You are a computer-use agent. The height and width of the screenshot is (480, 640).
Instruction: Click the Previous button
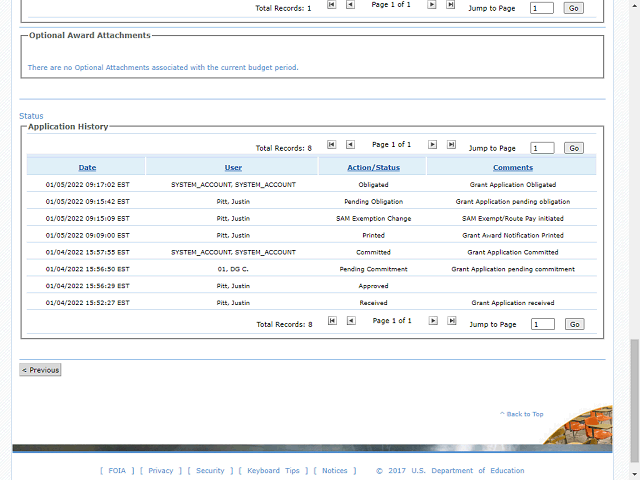[41, 370]
